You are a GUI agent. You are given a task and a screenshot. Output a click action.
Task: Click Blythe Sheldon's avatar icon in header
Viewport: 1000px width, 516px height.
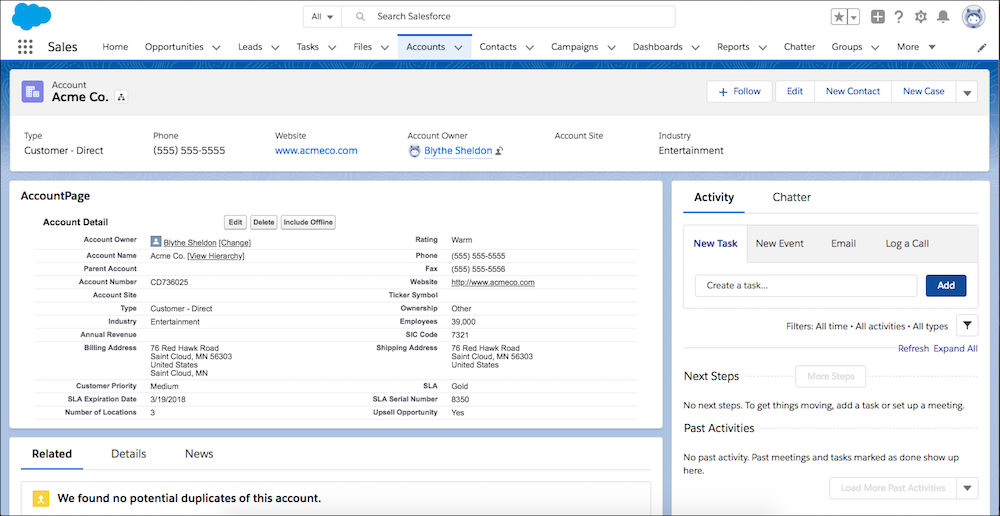click(415, 151)
